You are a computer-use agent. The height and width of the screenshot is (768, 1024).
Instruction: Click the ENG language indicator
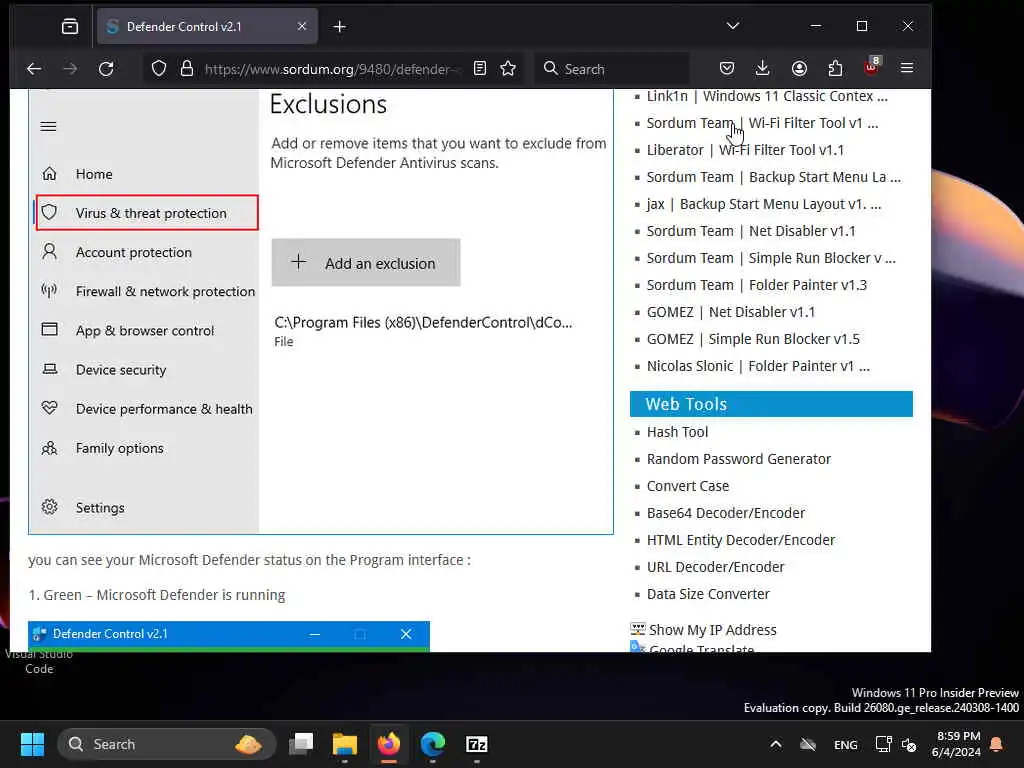point(846,745)
